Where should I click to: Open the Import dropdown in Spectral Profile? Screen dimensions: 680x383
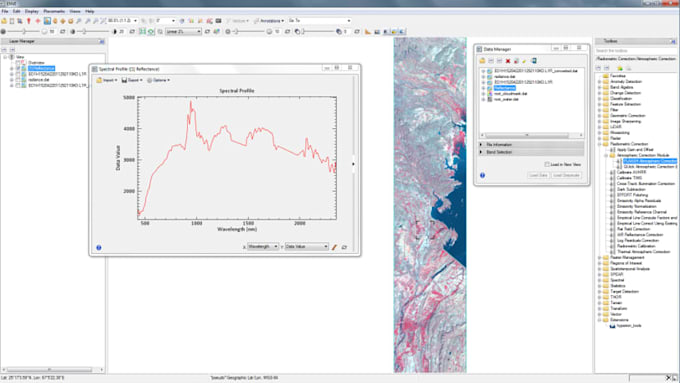pos(107,80)
